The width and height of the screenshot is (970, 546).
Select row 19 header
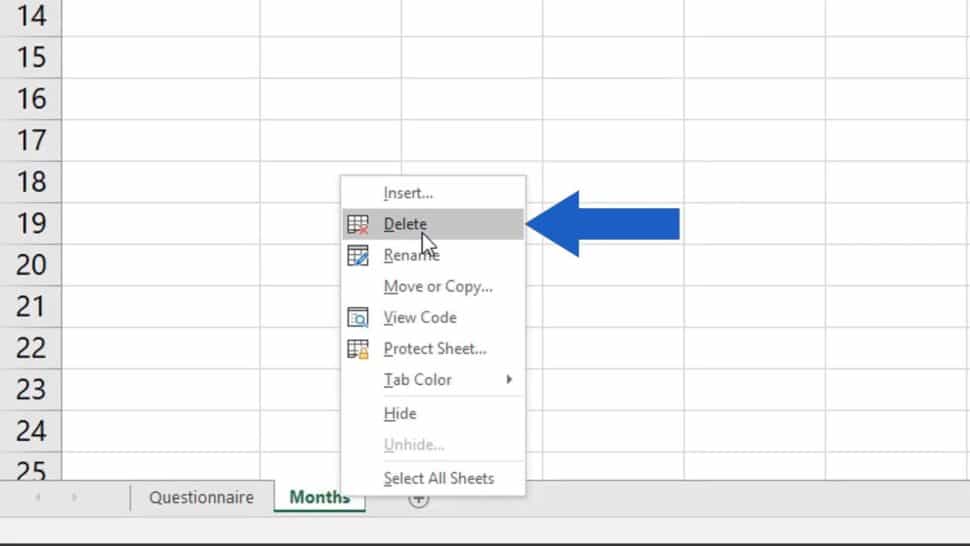[31, 223]
